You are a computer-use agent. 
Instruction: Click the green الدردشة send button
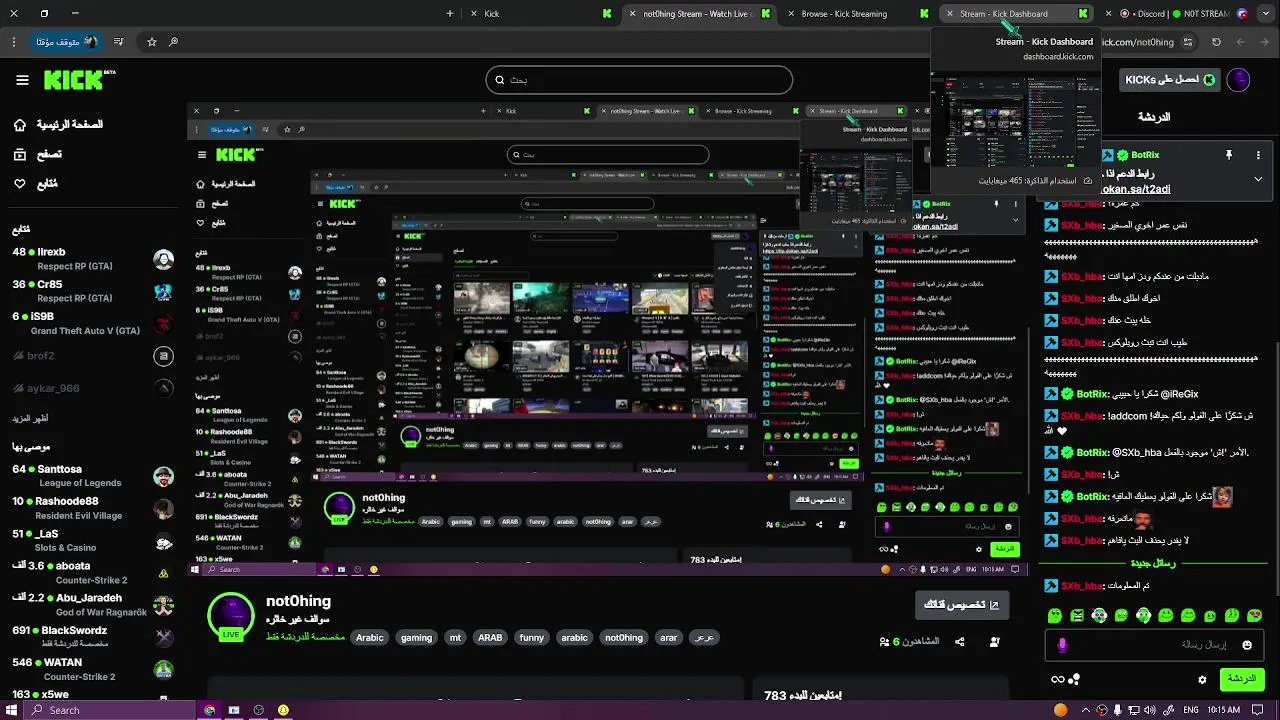click(x=1241, y=679)
